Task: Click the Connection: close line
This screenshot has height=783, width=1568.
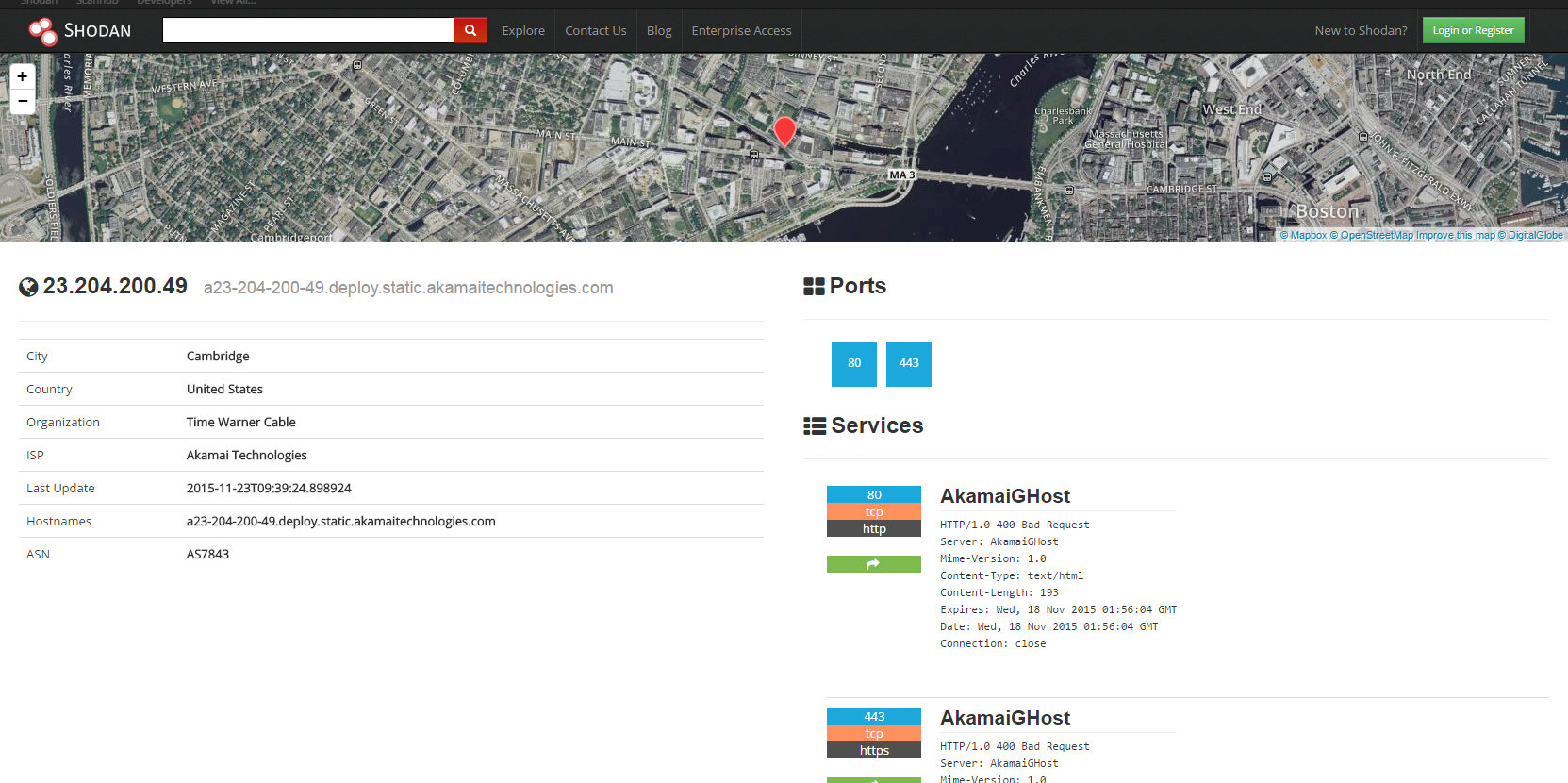Action: point(993,643)
